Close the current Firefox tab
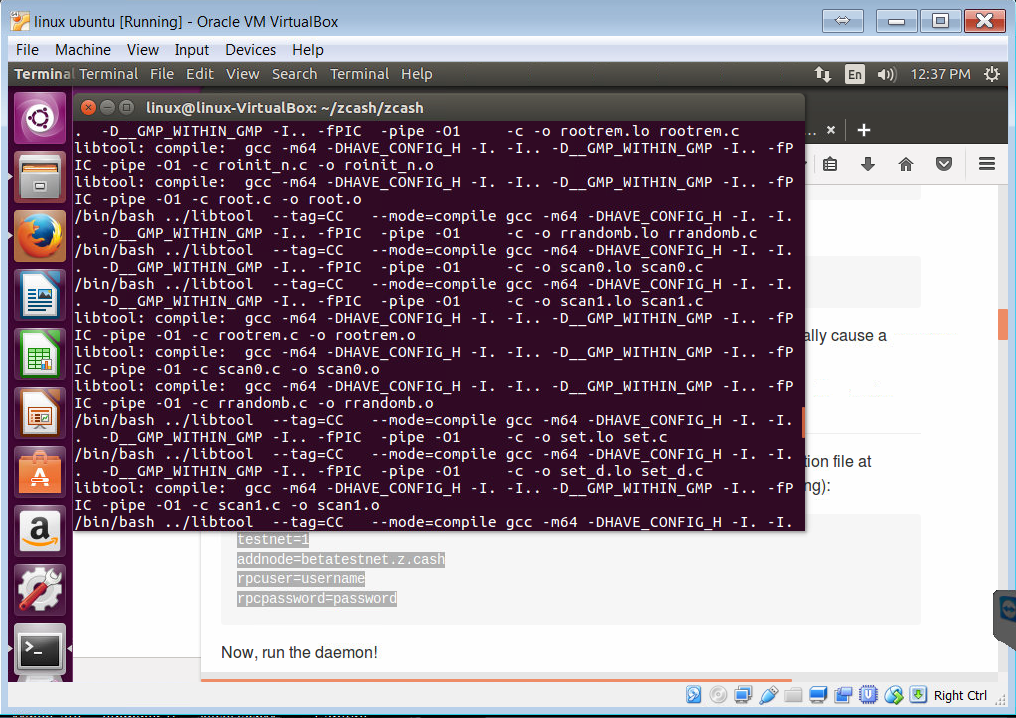This screenshot has width=1016, height=718. point(831,130)
